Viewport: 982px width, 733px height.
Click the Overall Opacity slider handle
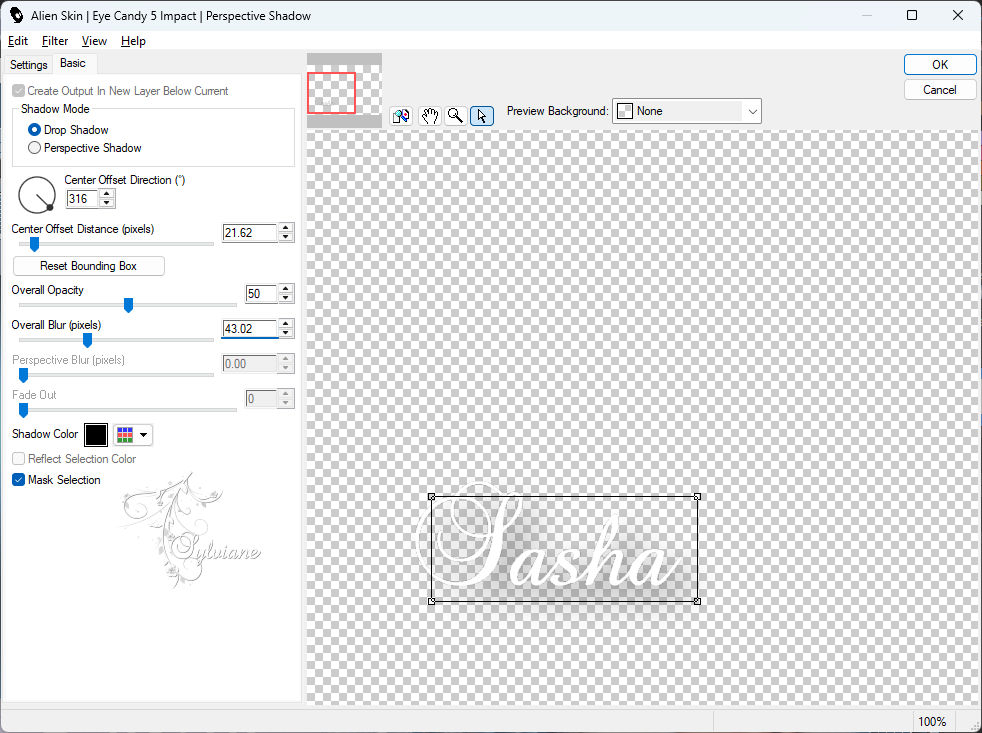(x=128, y=305)
